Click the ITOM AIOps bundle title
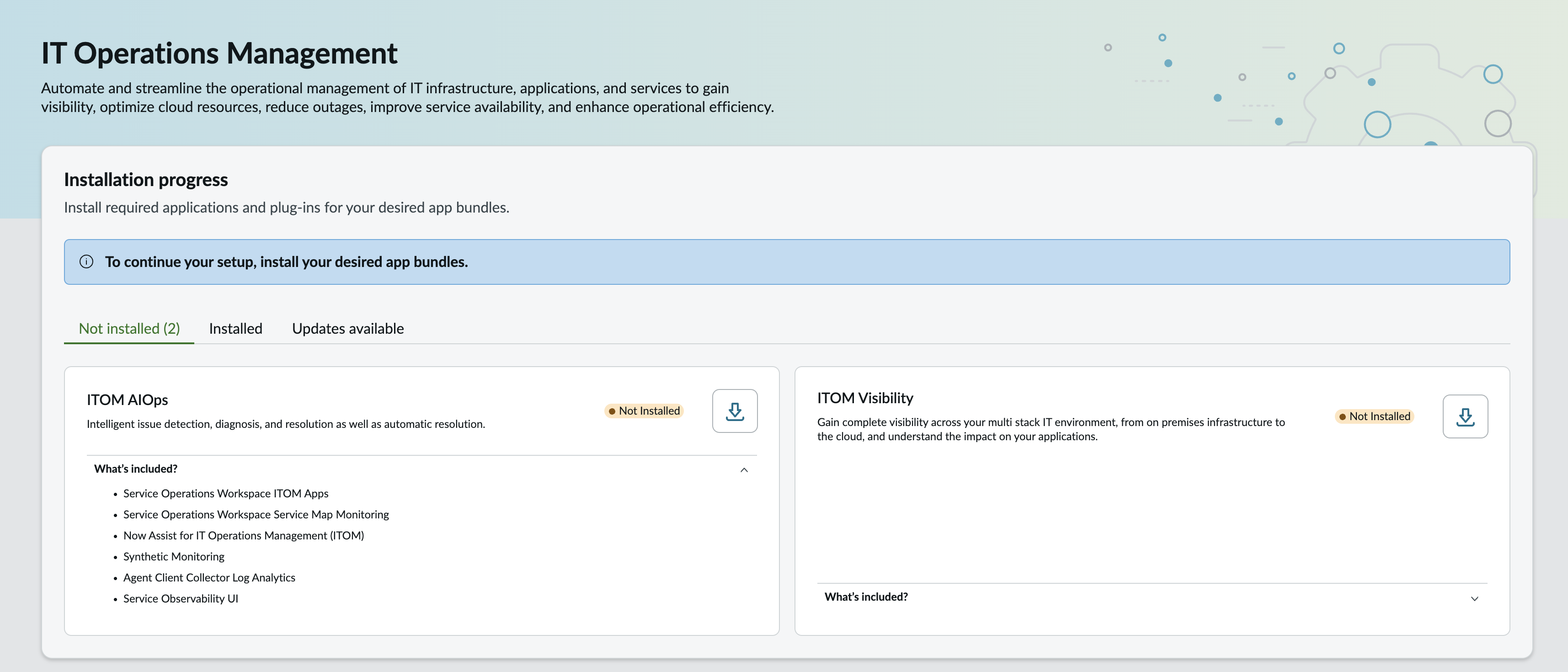The image size is (1568, 672). click(127, 400)
